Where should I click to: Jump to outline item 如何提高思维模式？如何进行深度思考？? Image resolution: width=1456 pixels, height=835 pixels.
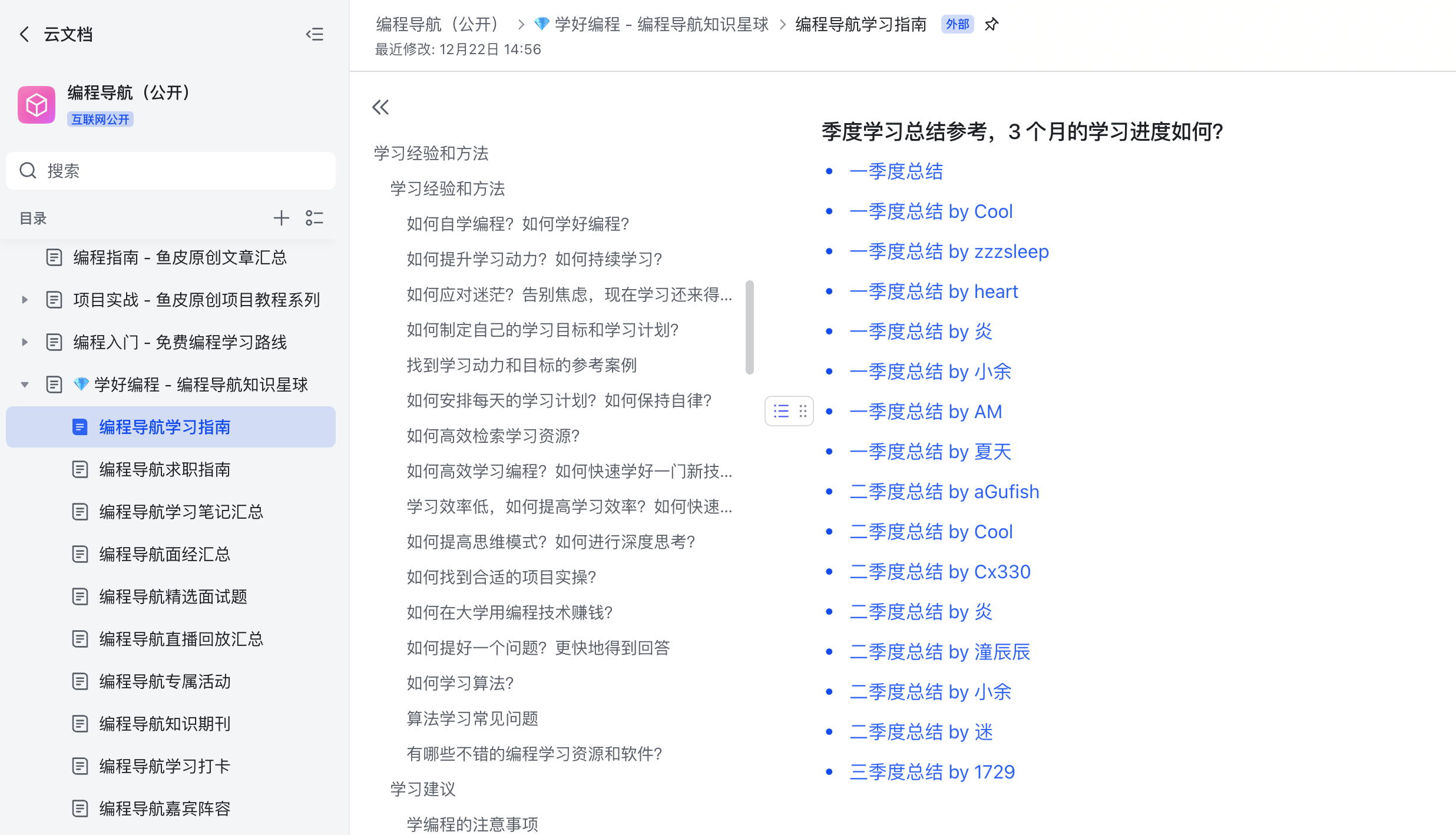point(551,542)
